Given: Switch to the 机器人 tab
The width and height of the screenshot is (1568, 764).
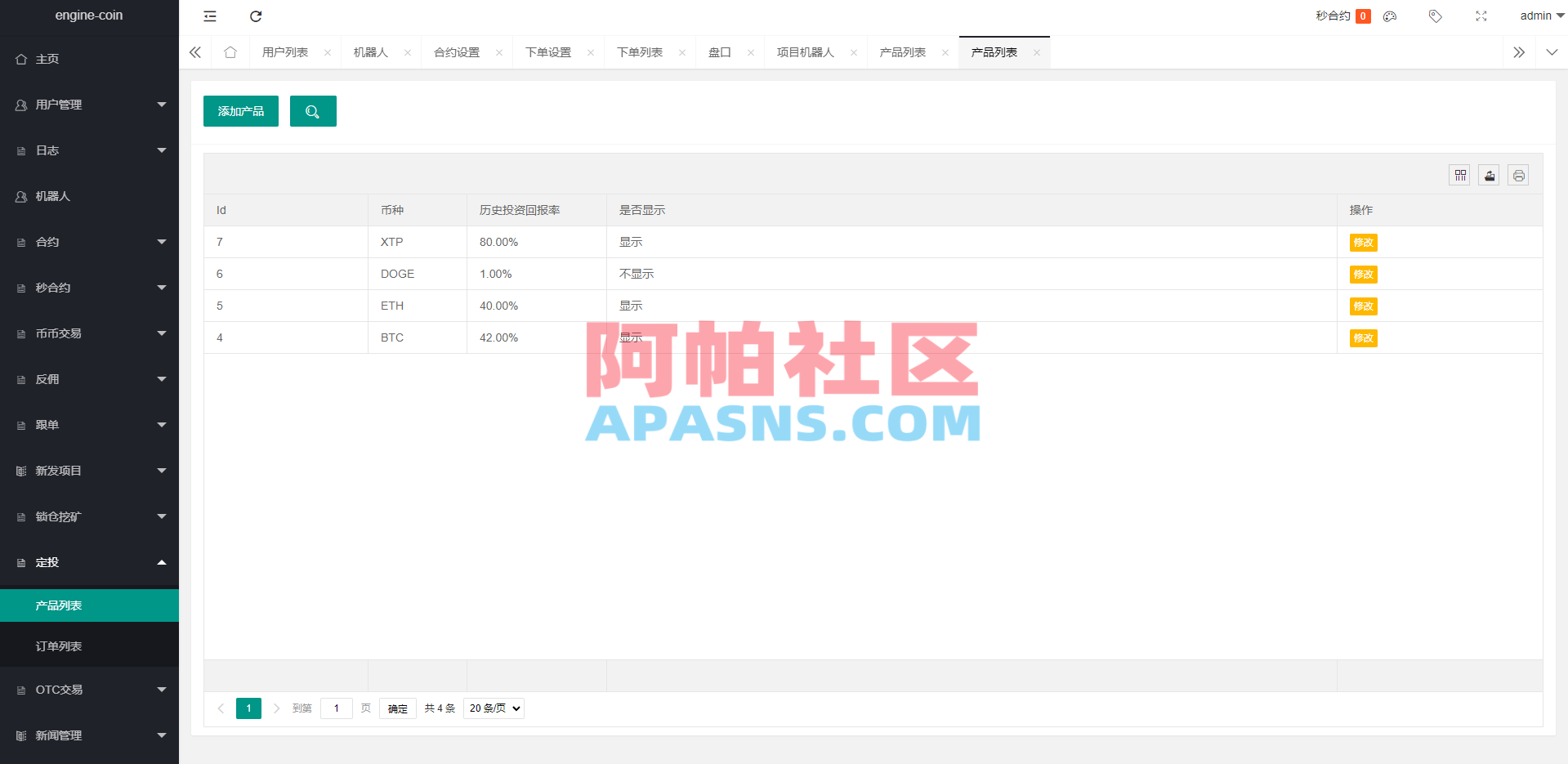Looking at the screenshot, I should click(372, 51).
